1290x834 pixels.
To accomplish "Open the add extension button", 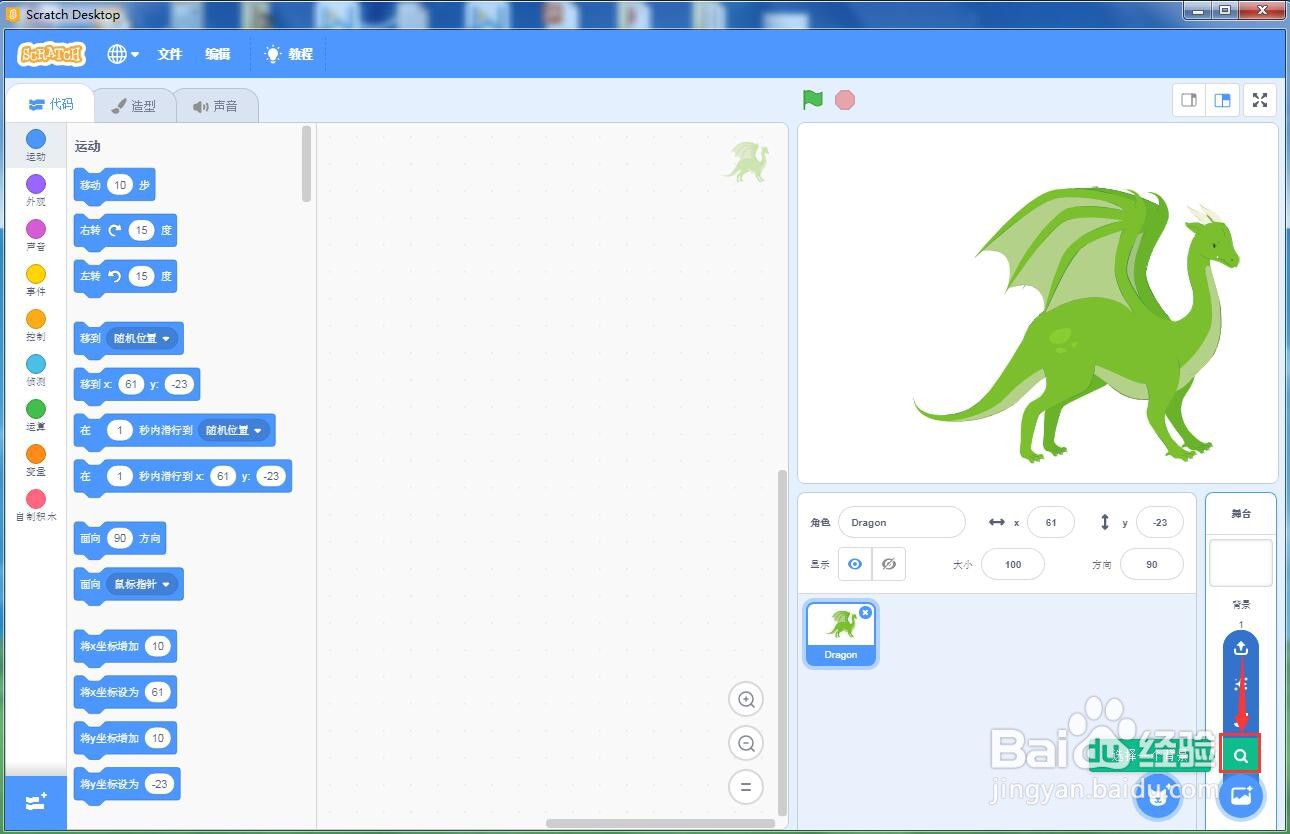I will click(36, 802).
